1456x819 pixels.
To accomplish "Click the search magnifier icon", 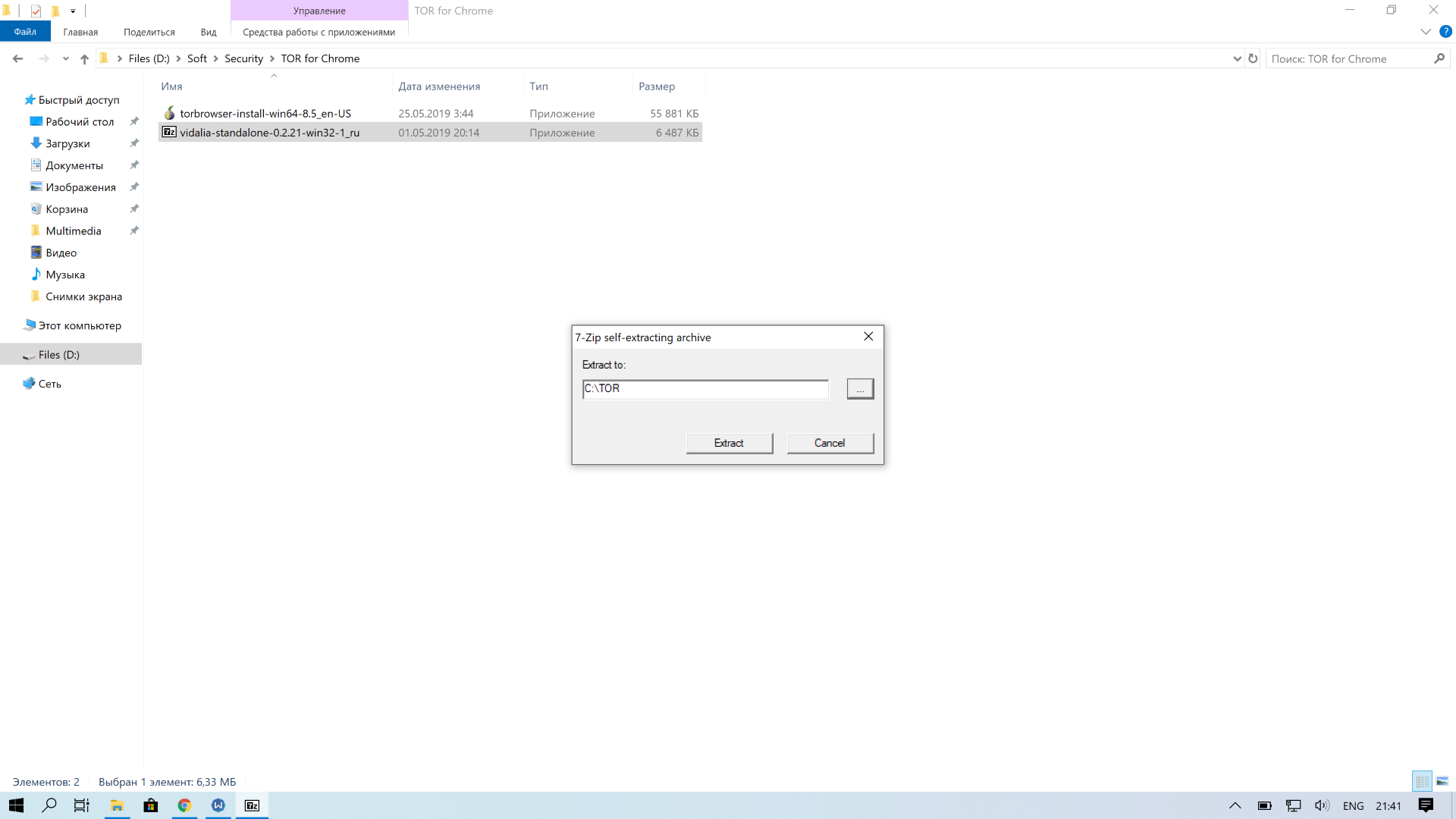I will [1439, 58].
